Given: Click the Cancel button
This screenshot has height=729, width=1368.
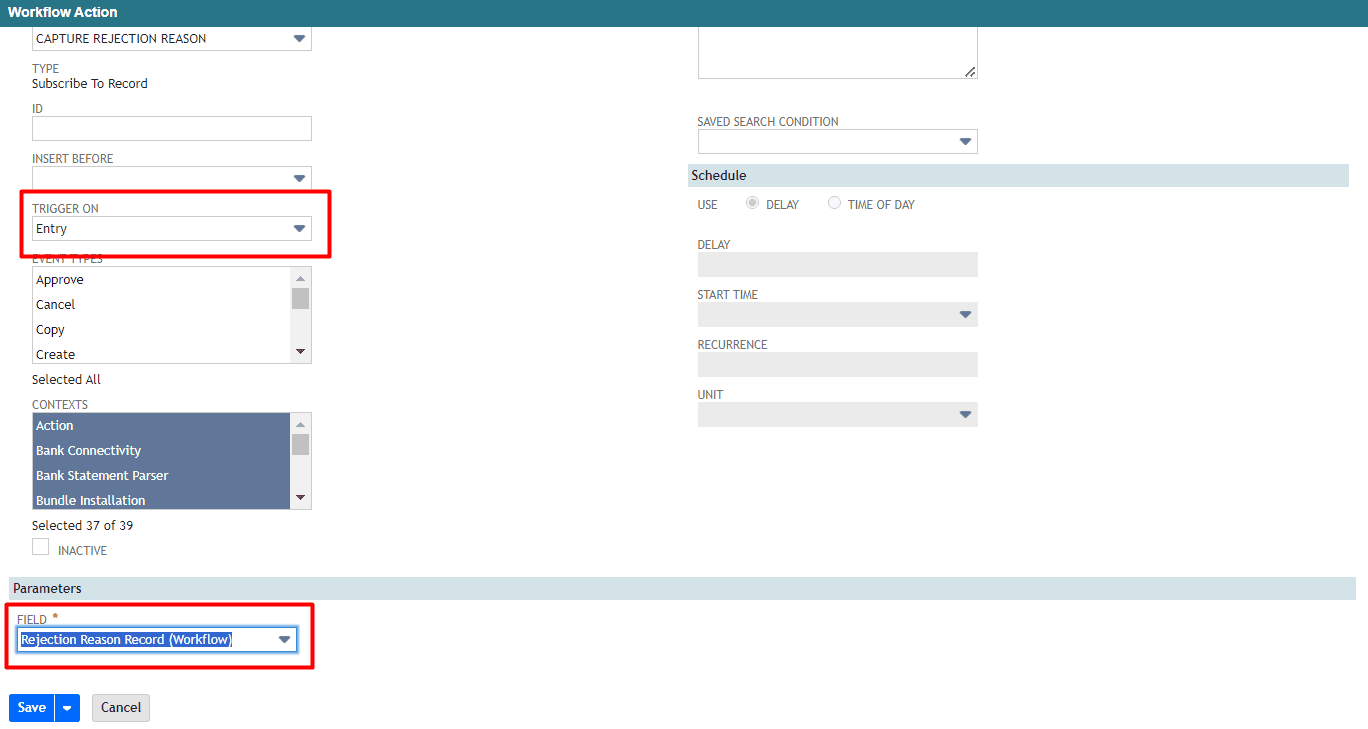Looking at the screenshot, I should 121,708.
